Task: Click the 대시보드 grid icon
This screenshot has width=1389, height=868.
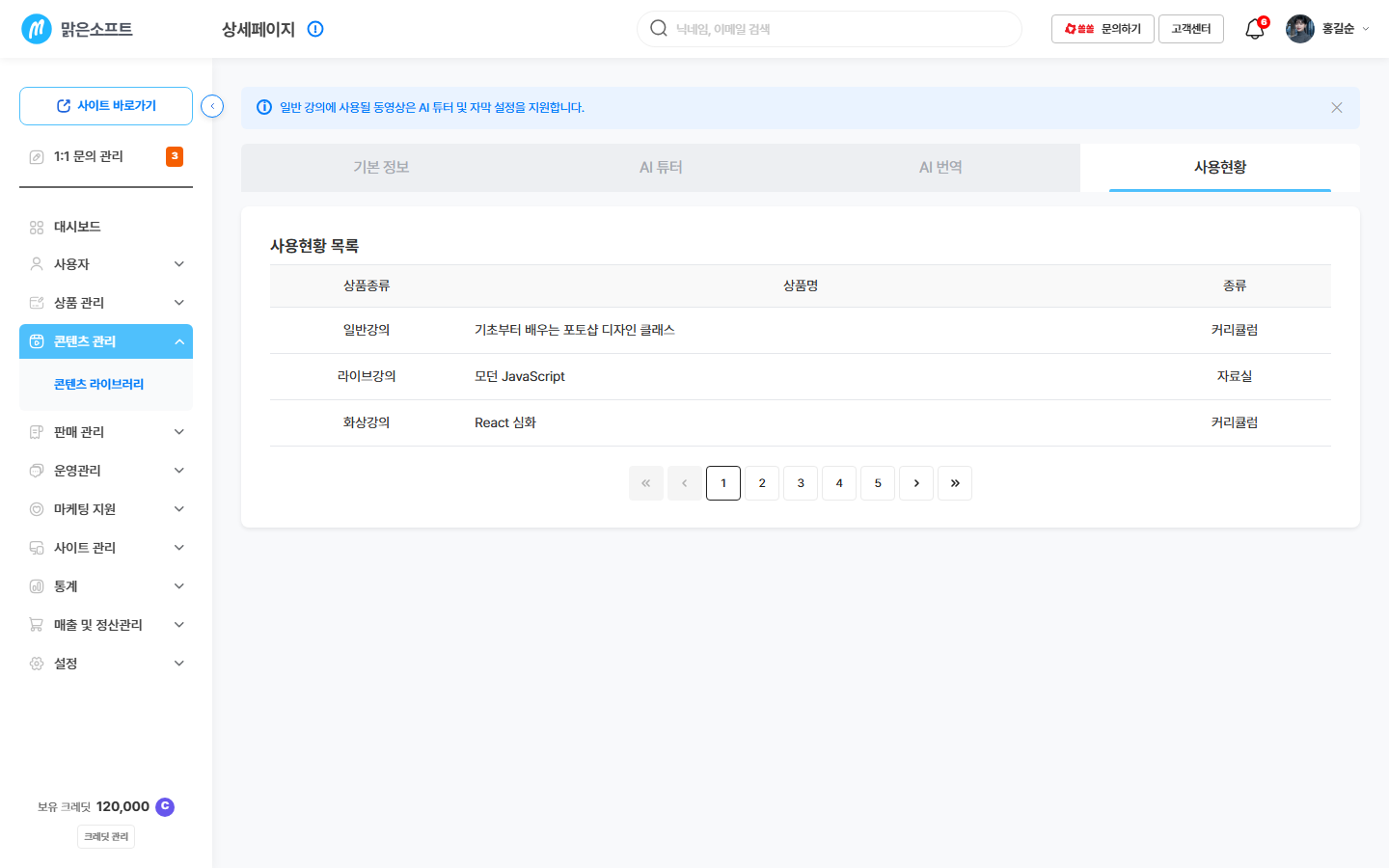Action: pos(37,228)
